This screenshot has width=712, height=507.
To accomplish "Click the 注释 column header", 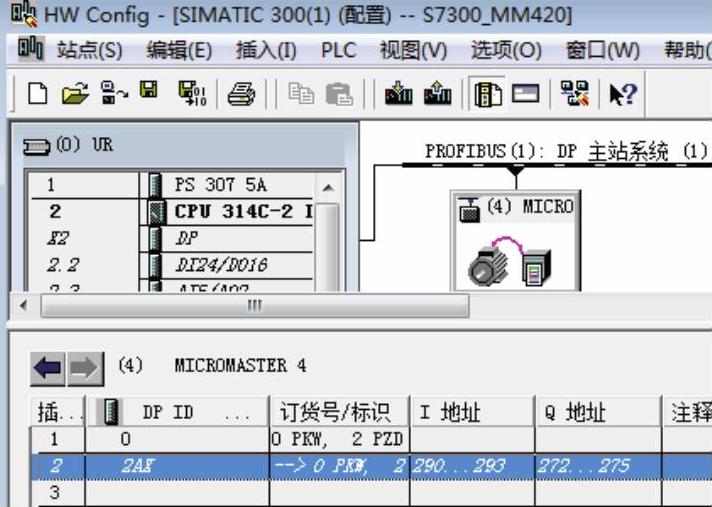I will click(687, 412).
